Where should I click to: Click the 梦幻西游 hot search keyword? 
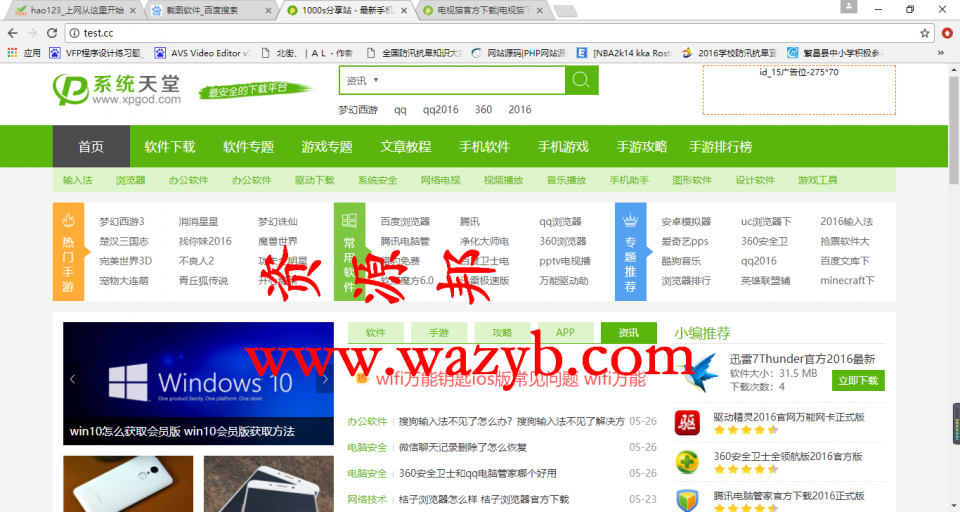tap(358, 110)
